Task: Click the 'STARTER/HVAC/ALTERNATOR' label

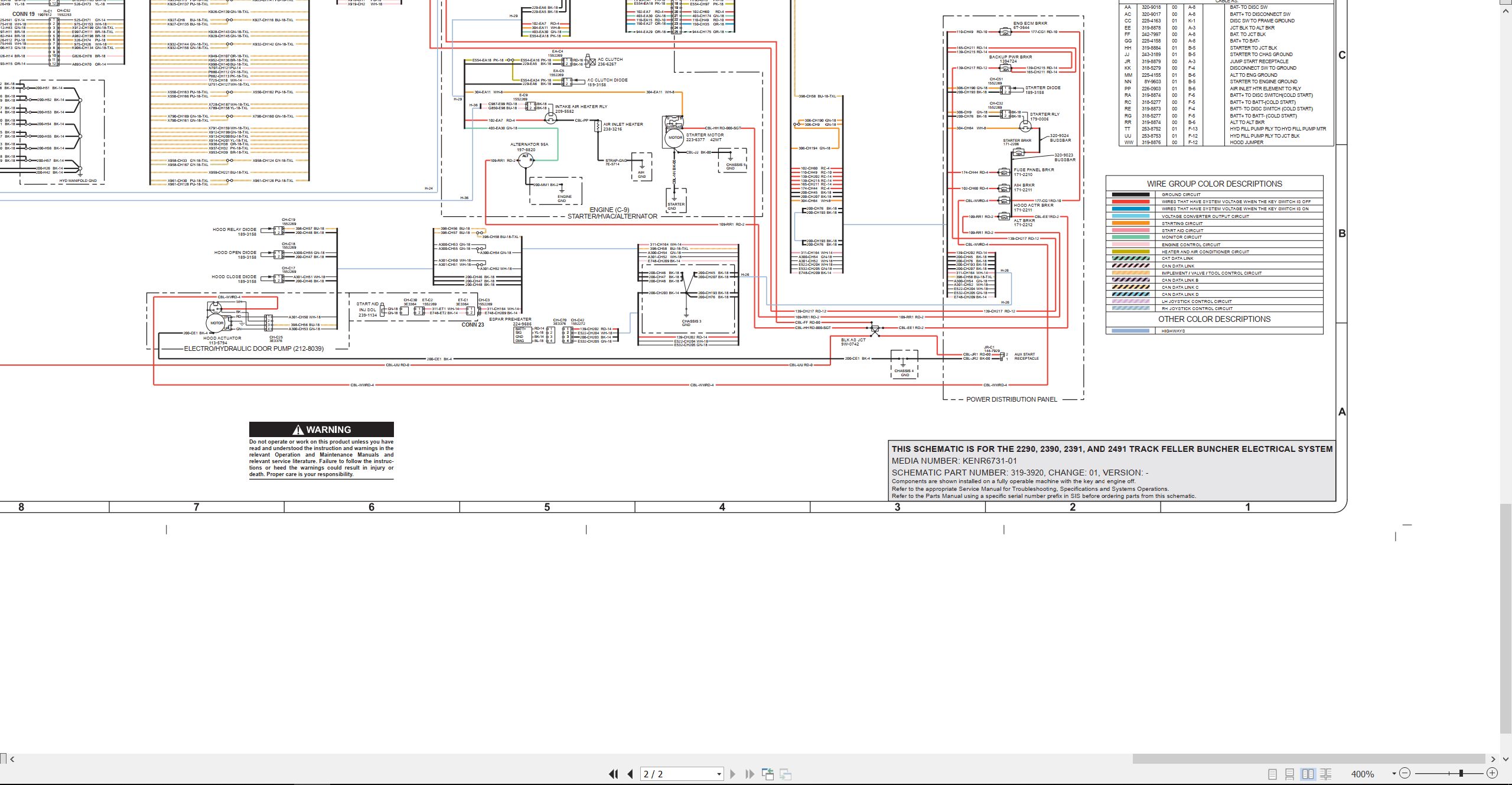Action: [x=612, y=216]
